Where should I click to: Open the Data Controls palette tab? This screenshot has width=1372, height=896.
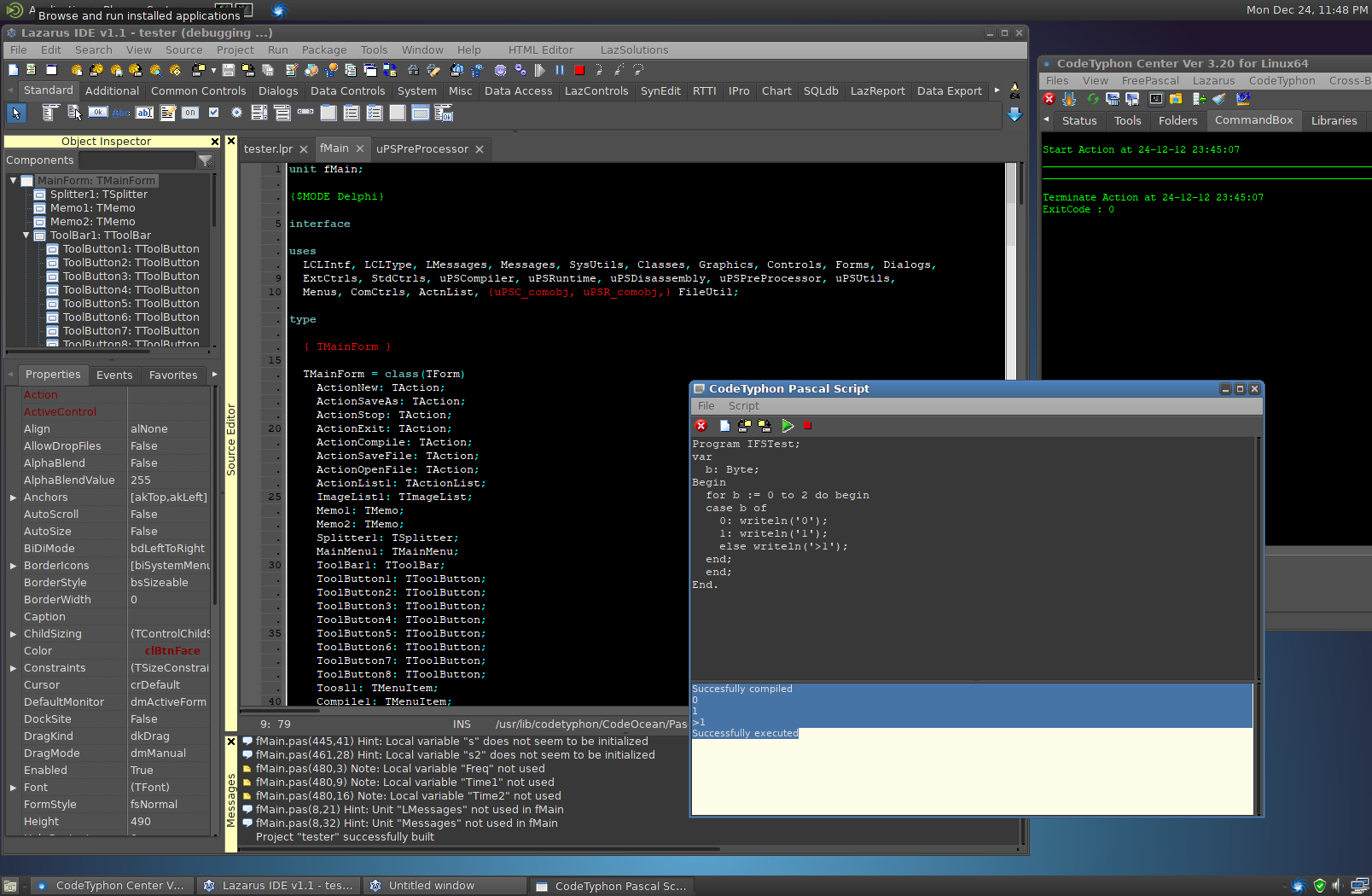coord(347,91)
